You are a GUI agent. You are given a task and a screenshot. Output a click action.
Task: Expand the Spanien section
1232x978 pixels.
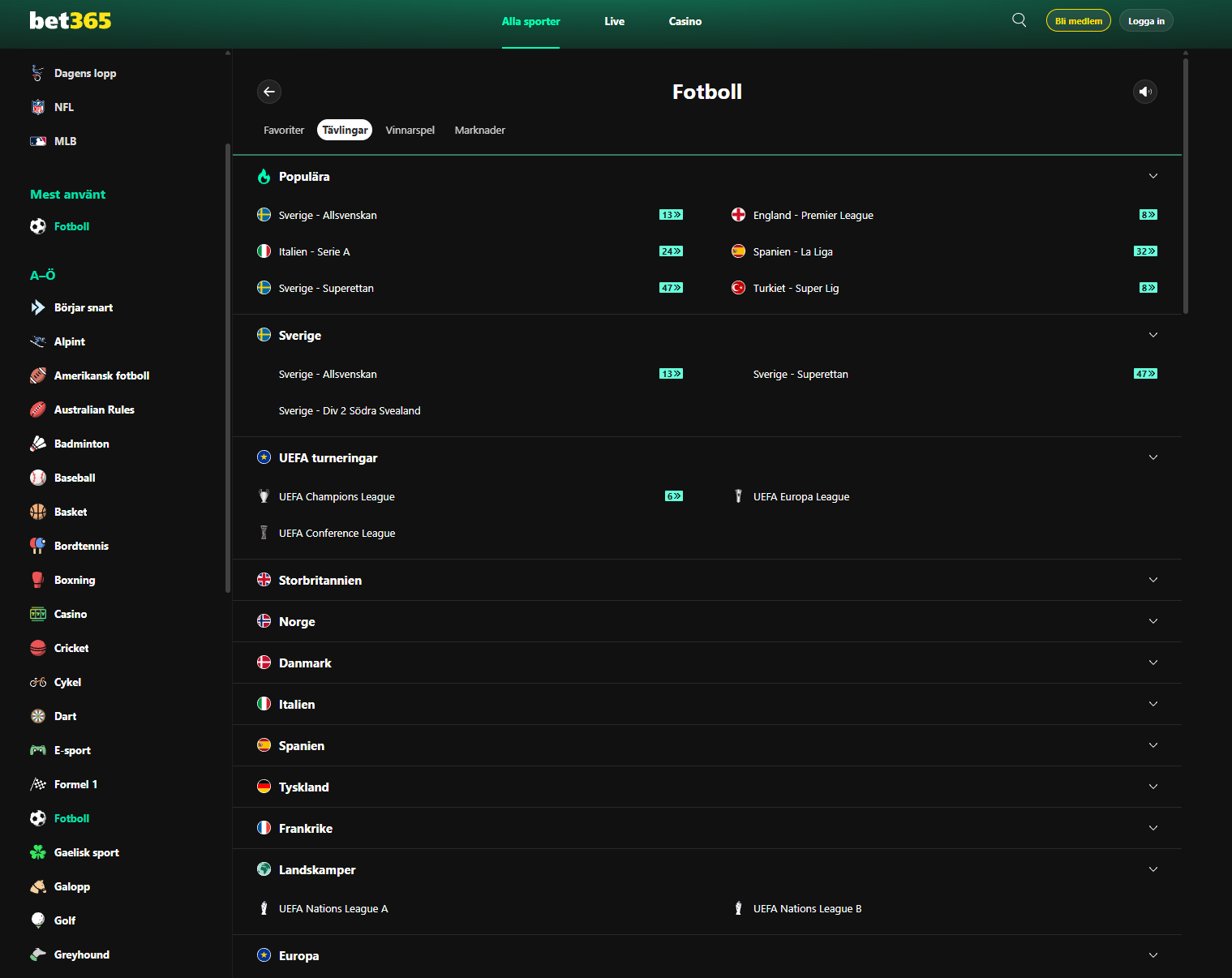coord(707,745)
